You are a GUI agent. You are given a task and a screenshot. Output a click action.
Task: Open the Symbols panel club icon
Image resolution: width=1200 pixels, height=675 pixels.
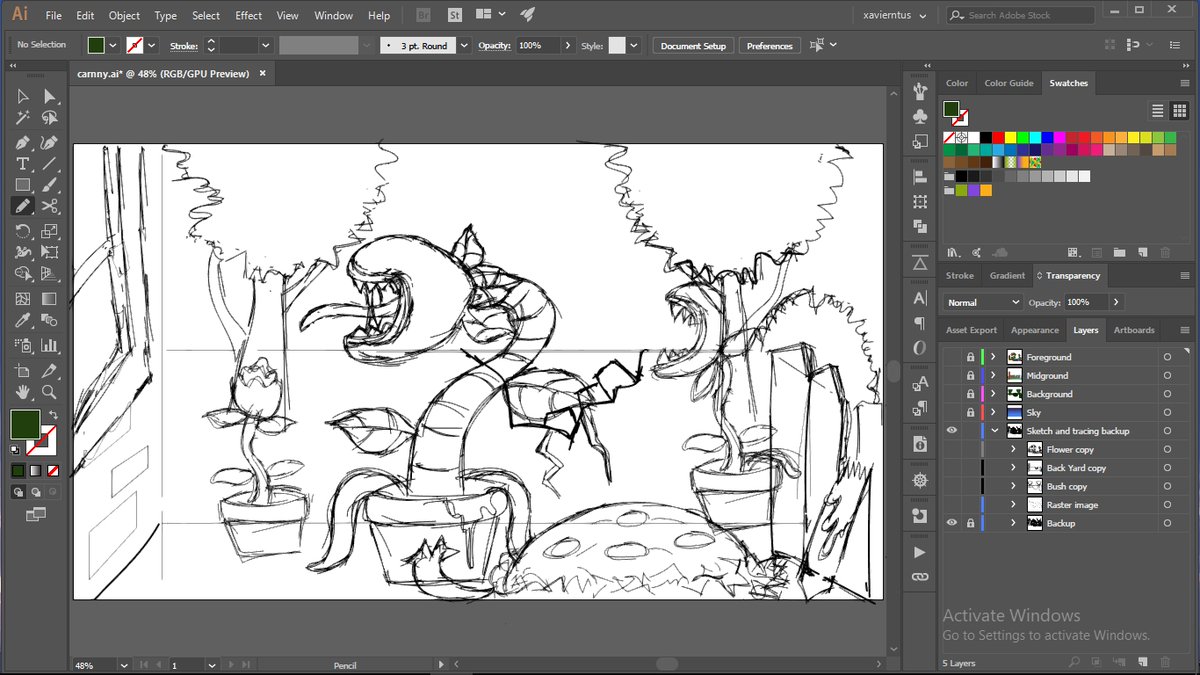[x=920, y=117]
